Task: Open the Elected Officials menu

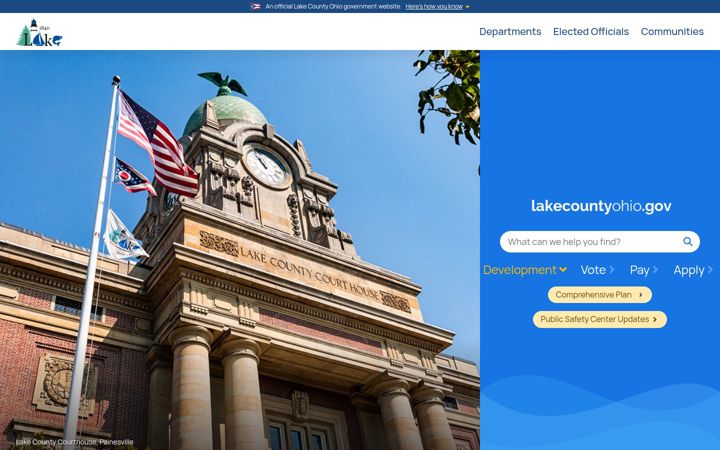Action: point(591,32)
